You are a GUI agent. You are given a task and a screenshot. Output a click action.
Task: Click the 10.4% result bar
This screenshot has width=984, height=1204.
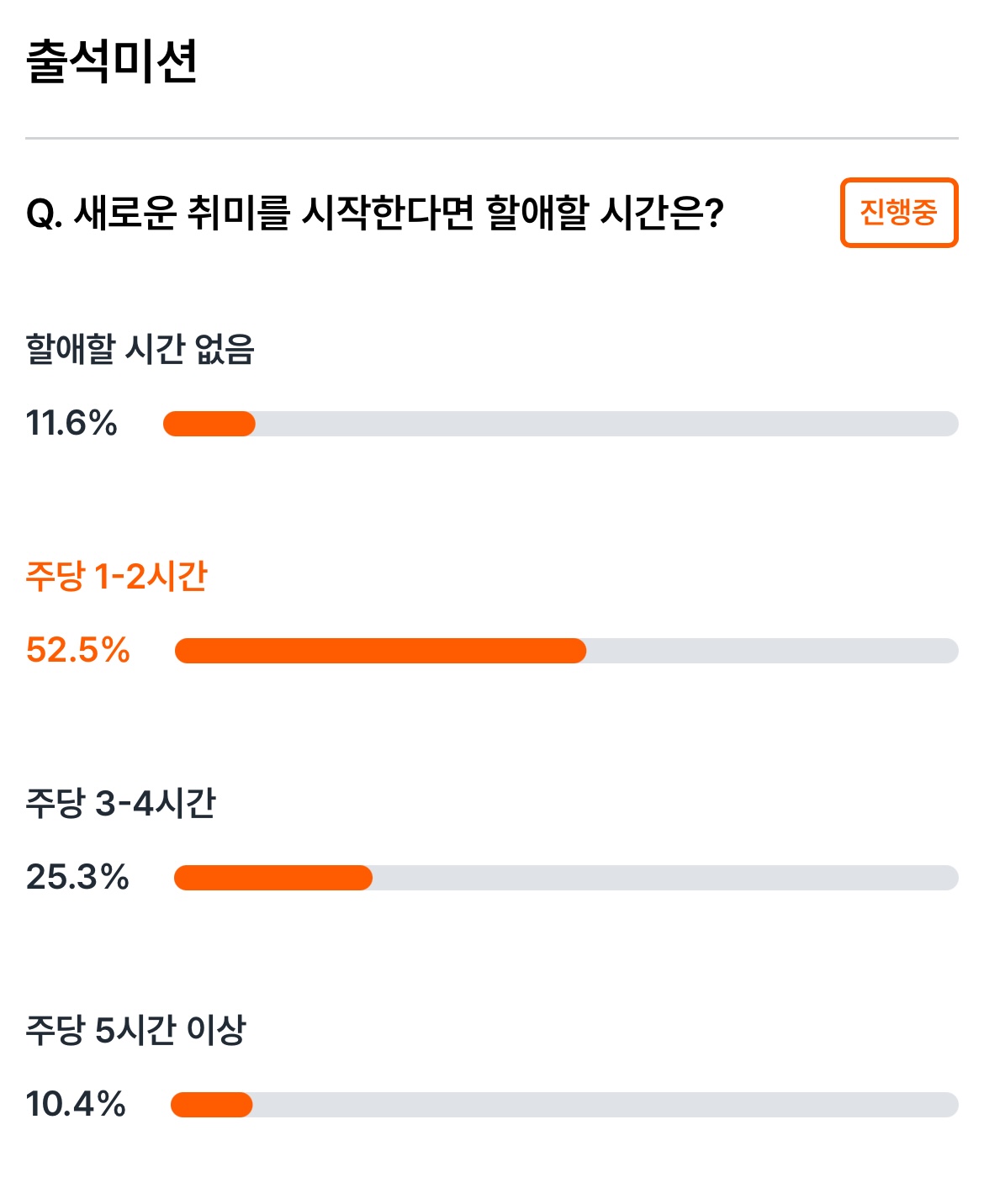click(564, 1105)
